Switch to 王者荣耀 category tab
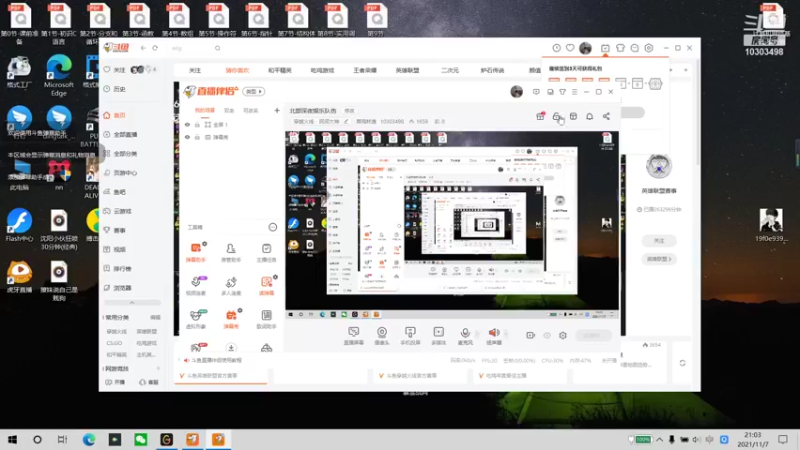Viewport: 800px width, 450px height. pyautogui.click(x=365, y=70)
